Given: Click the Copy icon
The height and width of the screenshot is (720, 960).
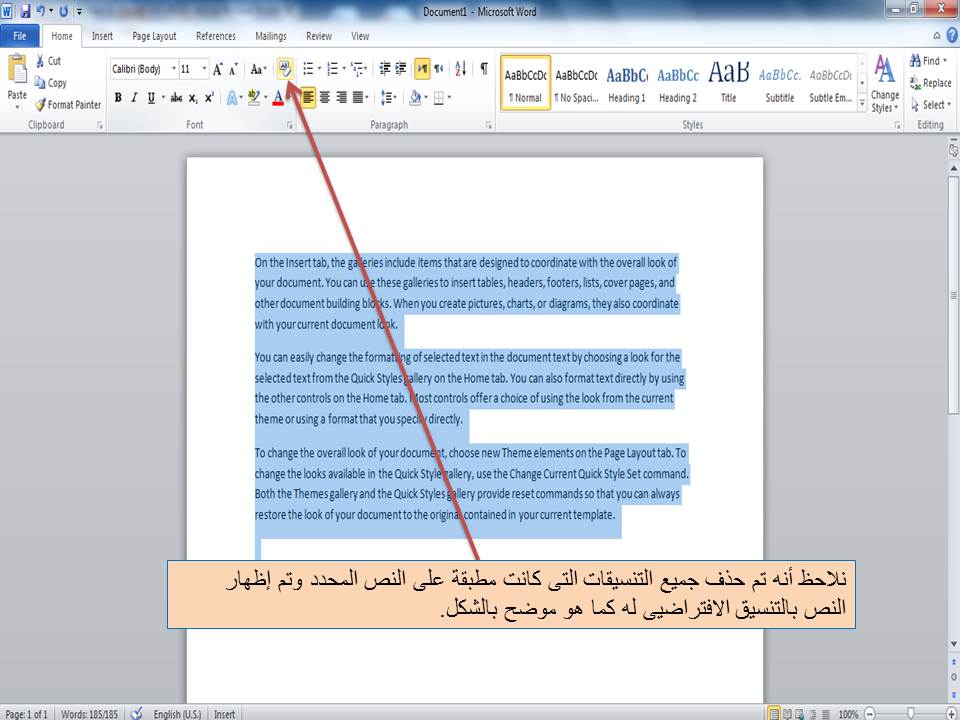Looking at the screenshot, I should pyautogui.click(x=40, y=83).
